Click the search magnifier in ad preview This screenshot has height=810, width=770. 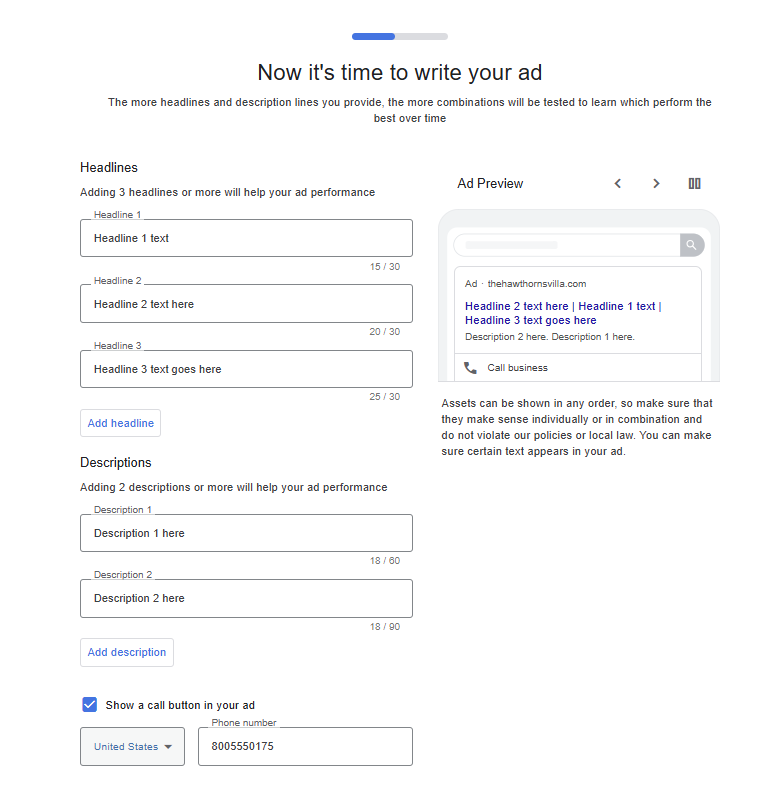click(692, 245)
